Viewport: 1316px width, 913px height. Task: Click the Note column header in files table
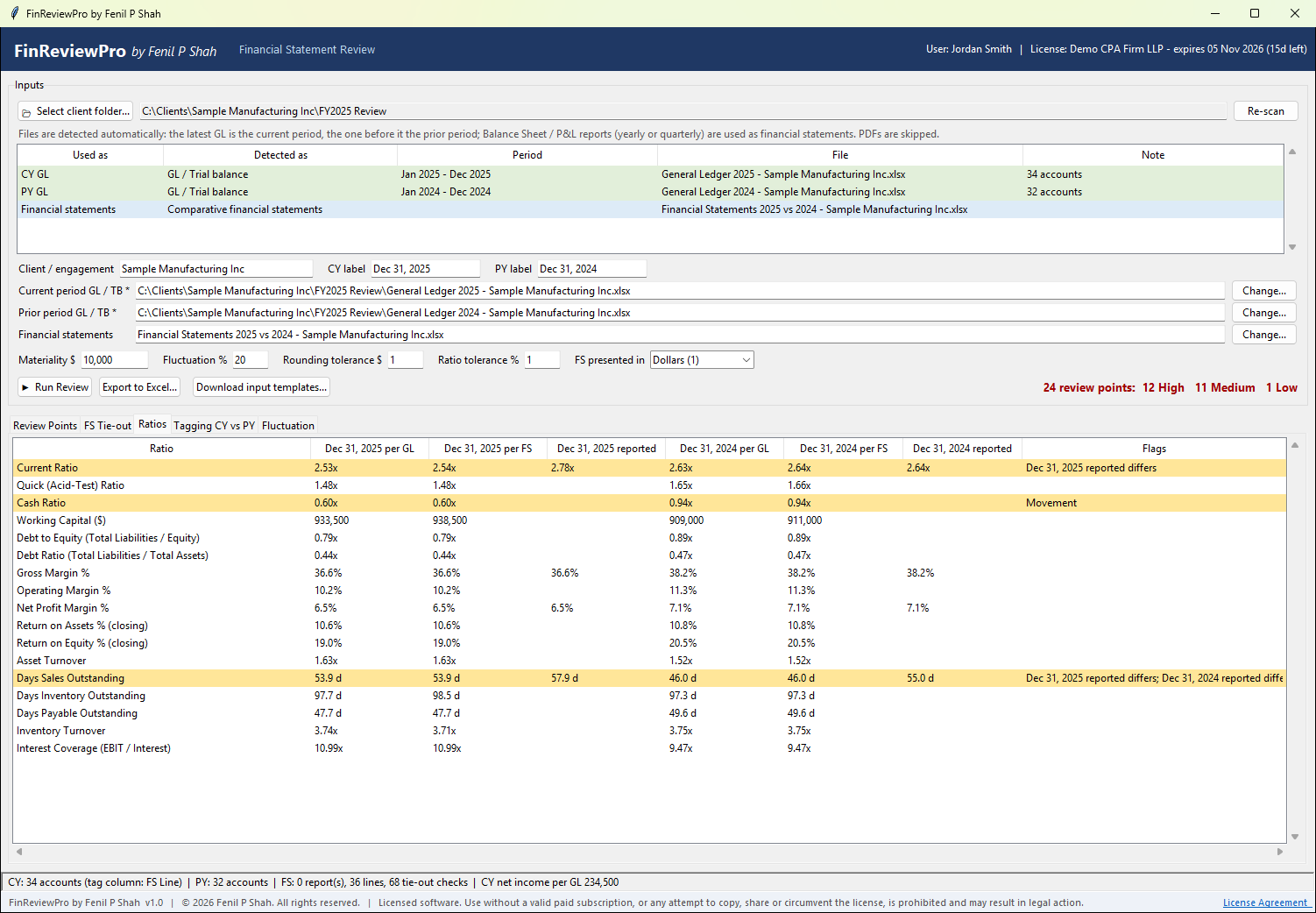point(1153,155)
